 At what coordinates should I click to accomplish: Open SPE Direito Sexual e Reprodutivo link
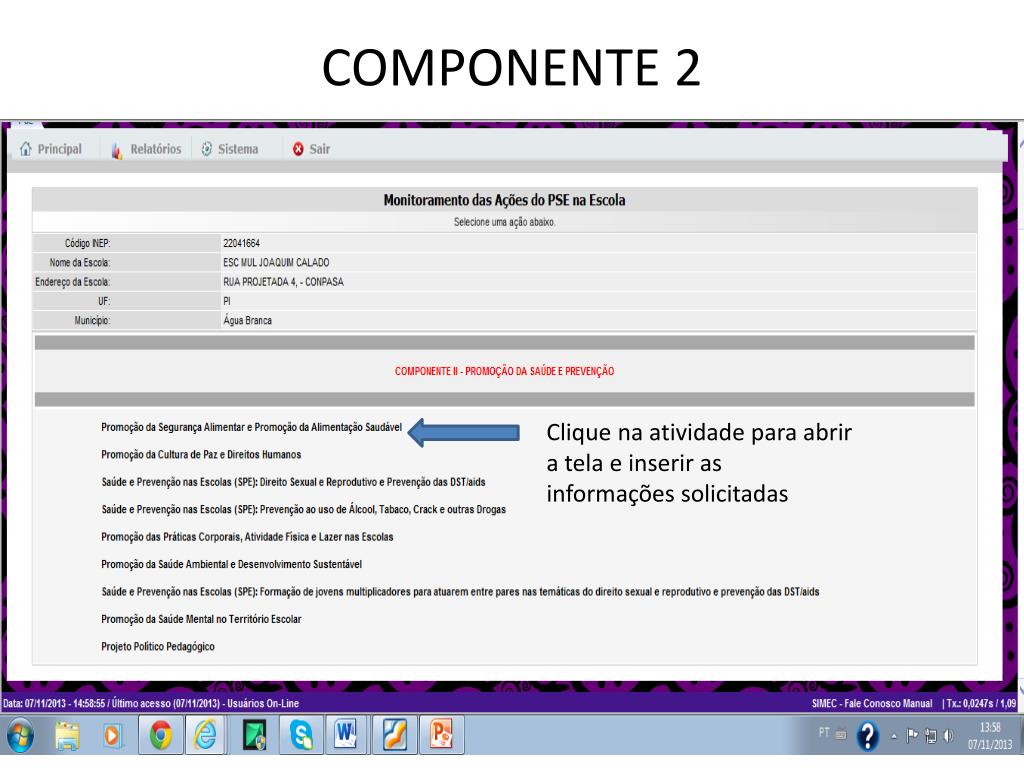click(293, 482)
